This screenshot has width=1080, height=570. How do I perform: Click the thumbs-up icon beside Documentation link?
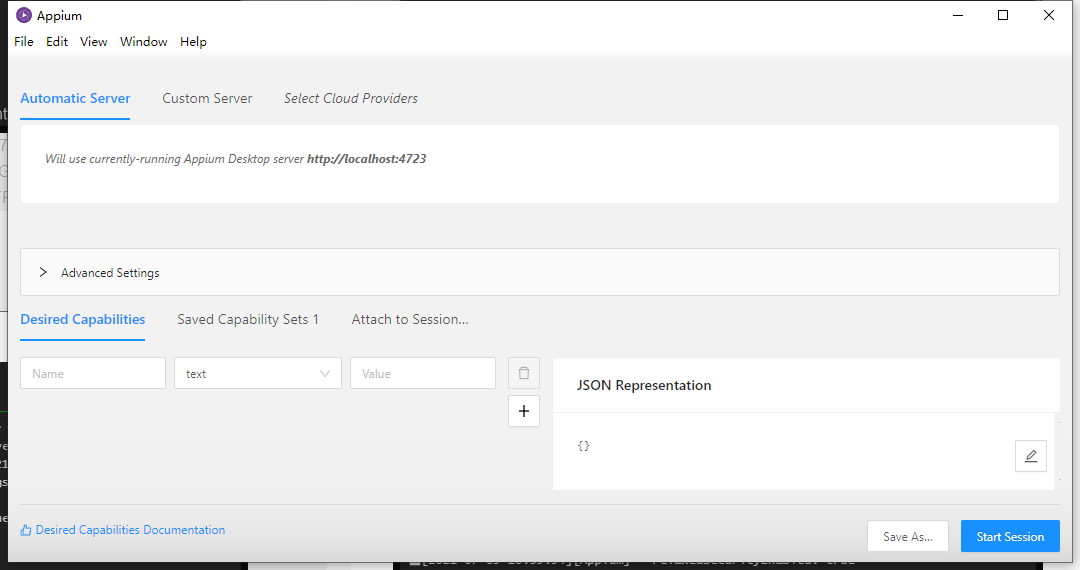click(x=26, y=530)
